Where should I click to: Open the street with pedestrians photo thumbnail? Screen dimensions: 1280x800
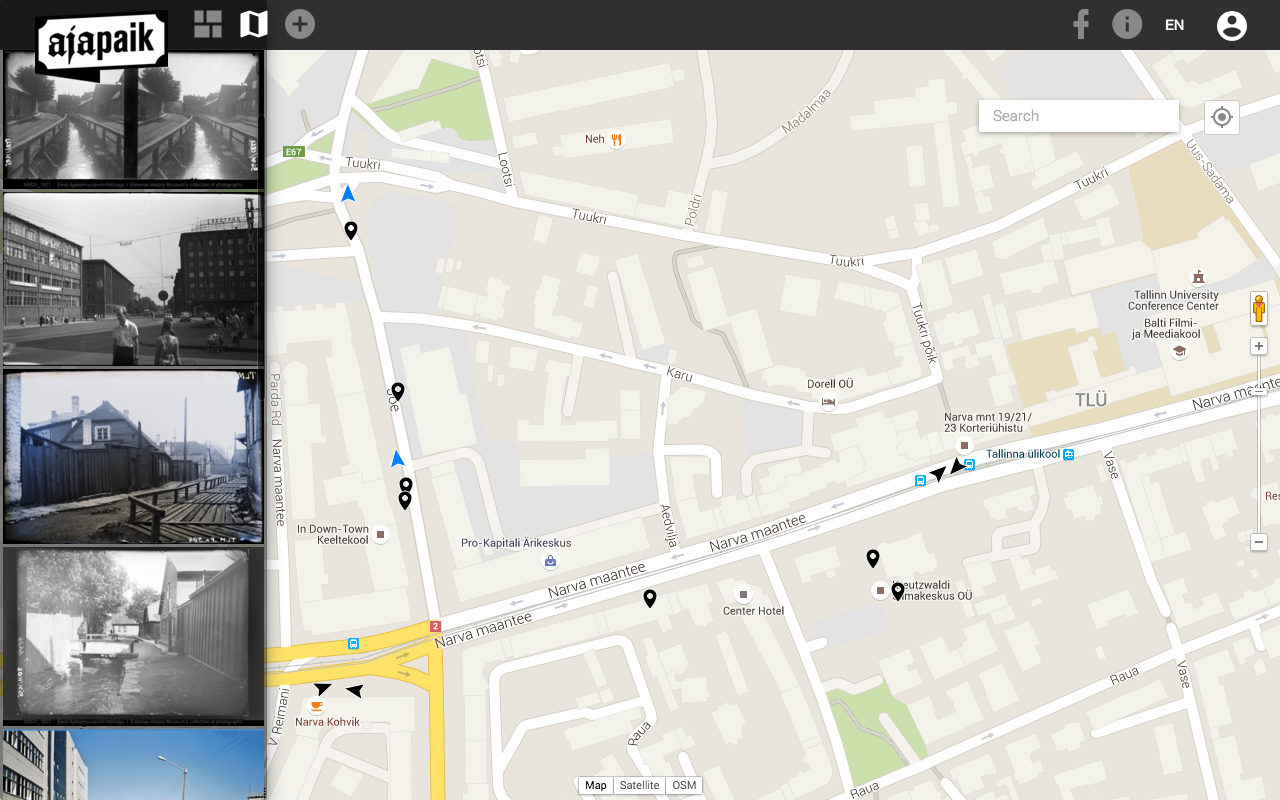(133, 279)
